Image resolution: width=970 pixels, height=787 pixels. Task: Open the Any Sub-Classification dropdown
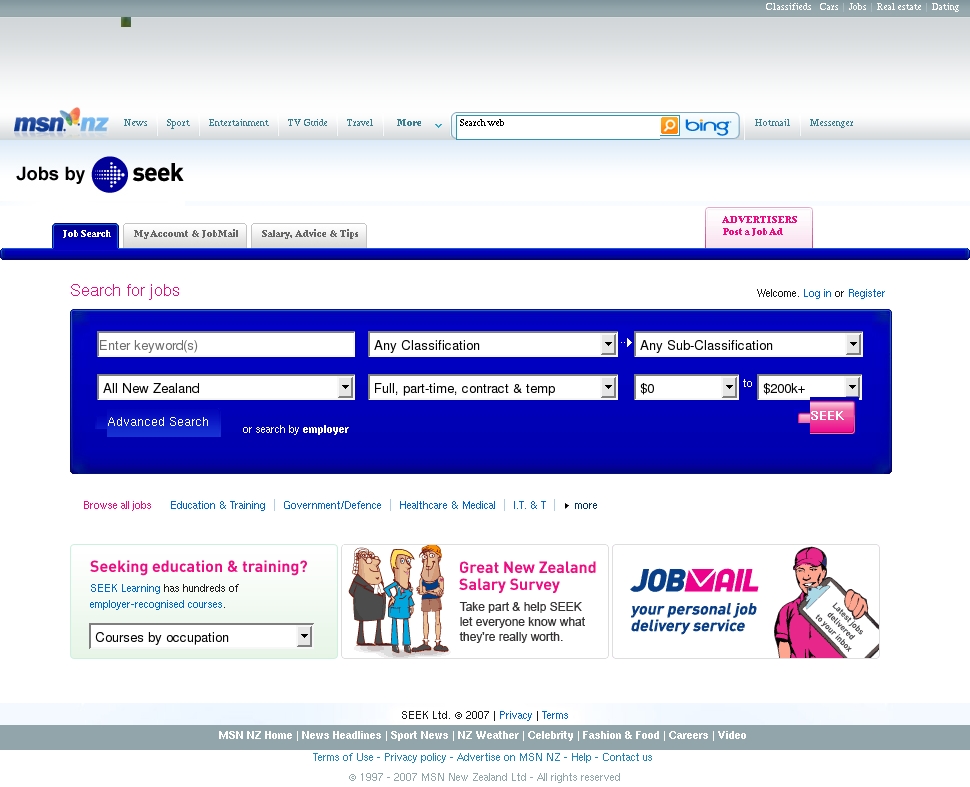tap(748, 345)
